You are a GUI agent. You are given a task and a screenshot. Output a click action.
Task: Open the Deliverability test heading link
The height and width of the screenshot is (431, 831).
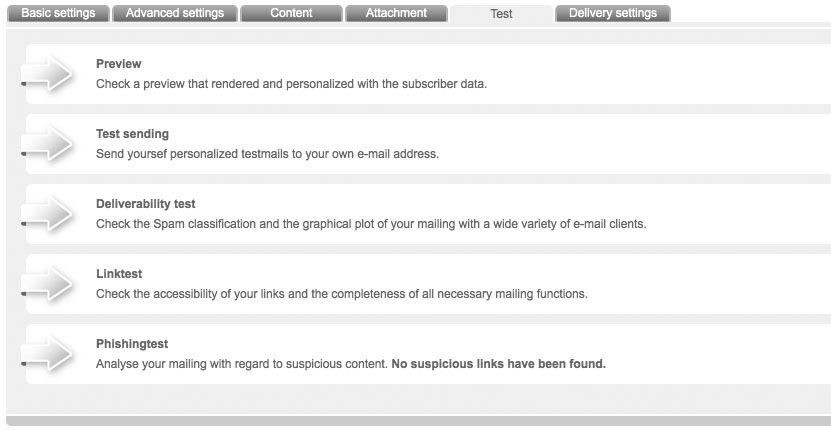pyautogui.click(x=145, y=204)
